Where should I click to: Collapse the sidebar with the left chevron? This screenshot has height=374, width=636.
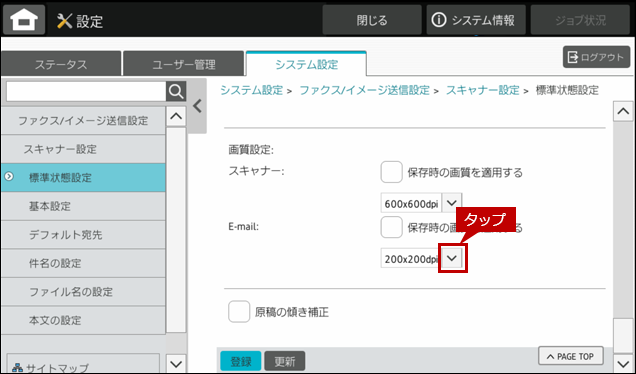pyautogui.click(x=197, y=106)
